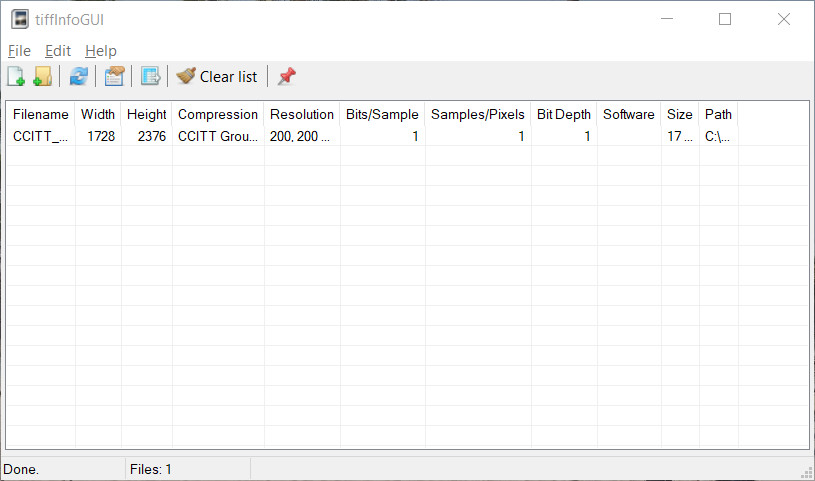Minimize the tiffInfoGUI window
Image resolution: width=815 pixels, height=481 pixels.
tap(667, 19)
